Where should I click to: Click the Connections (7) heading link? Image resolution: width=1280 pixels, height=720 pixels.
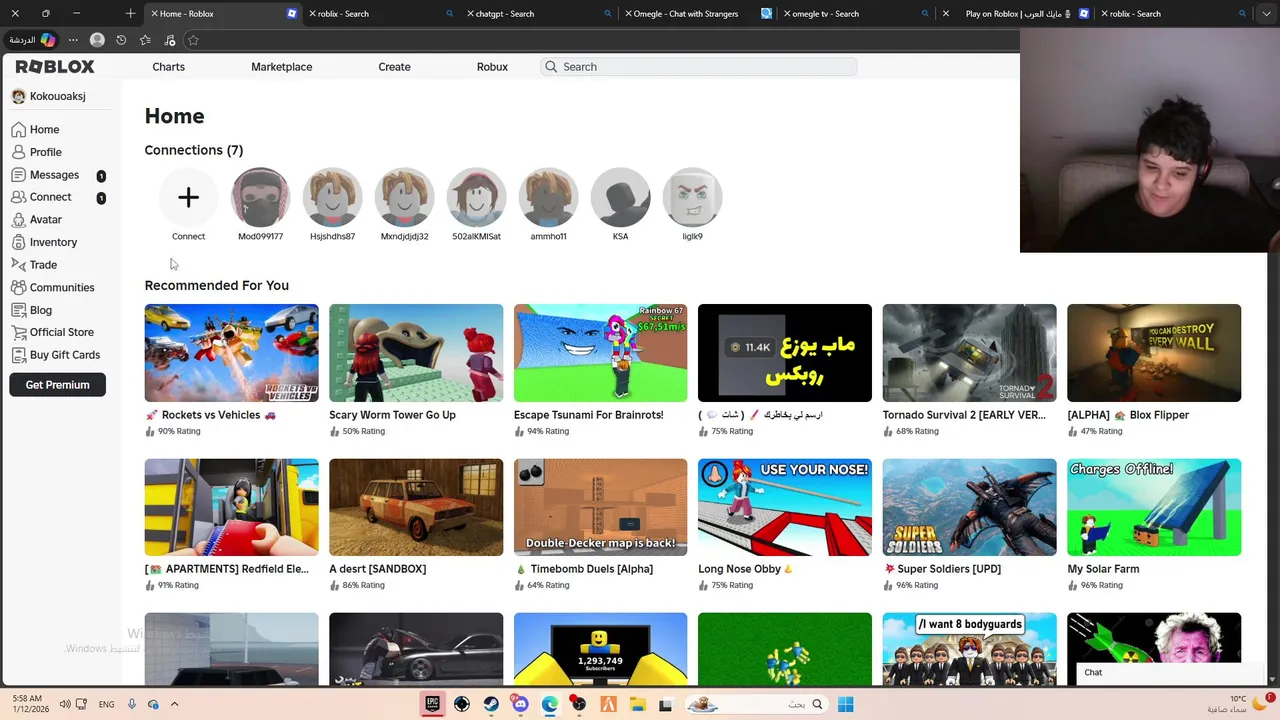click(193, 150)
